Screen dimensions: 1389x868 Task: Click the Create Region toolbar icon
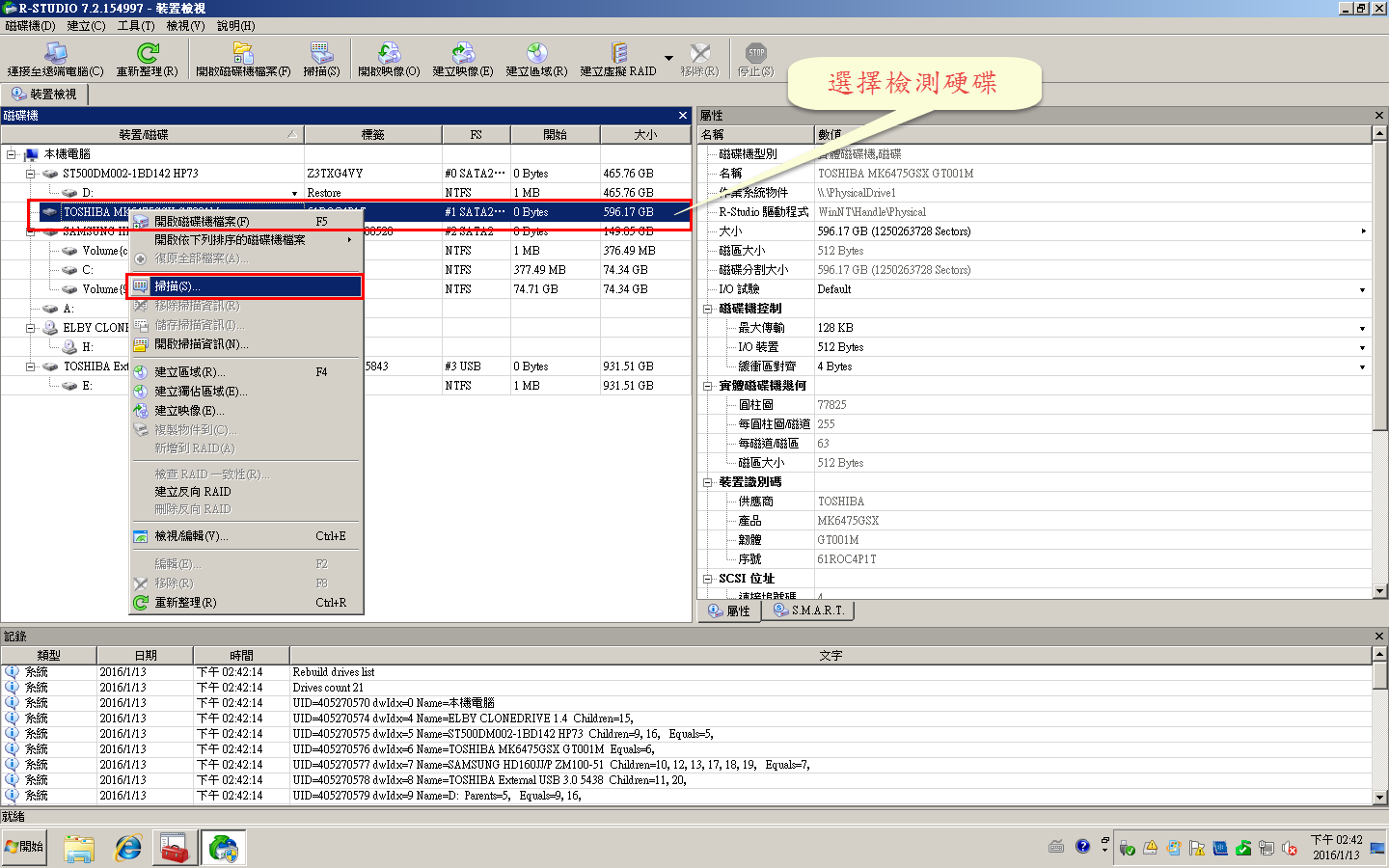point(536,54)
